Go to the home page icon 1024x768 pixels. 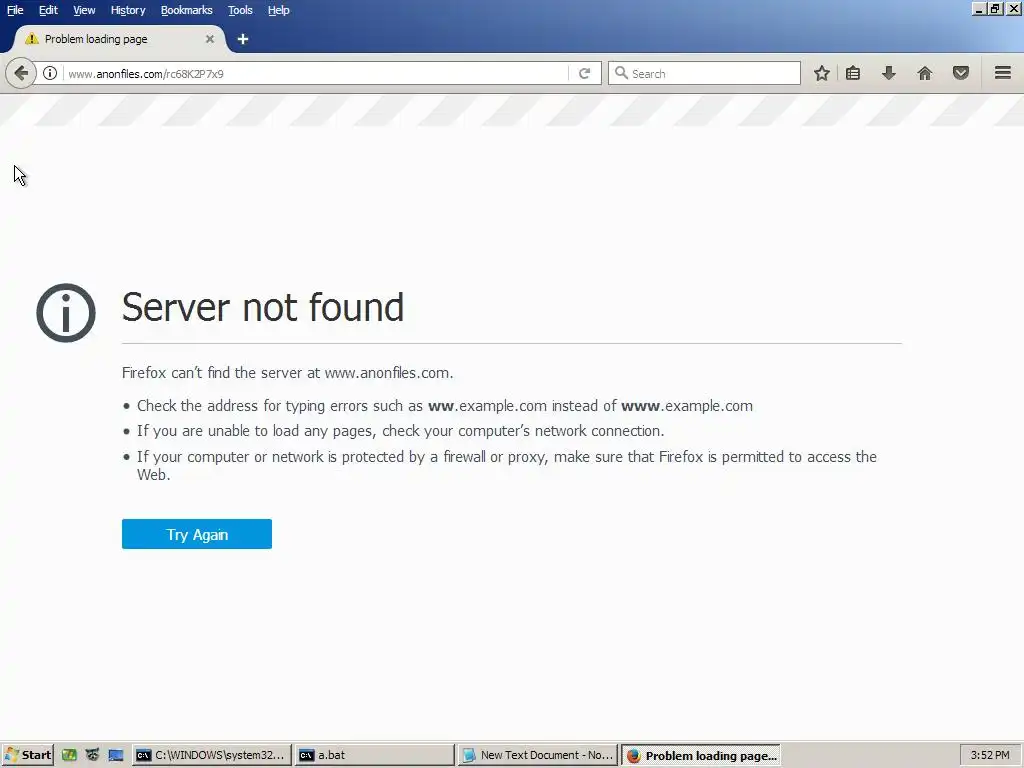tap(925, 73)
